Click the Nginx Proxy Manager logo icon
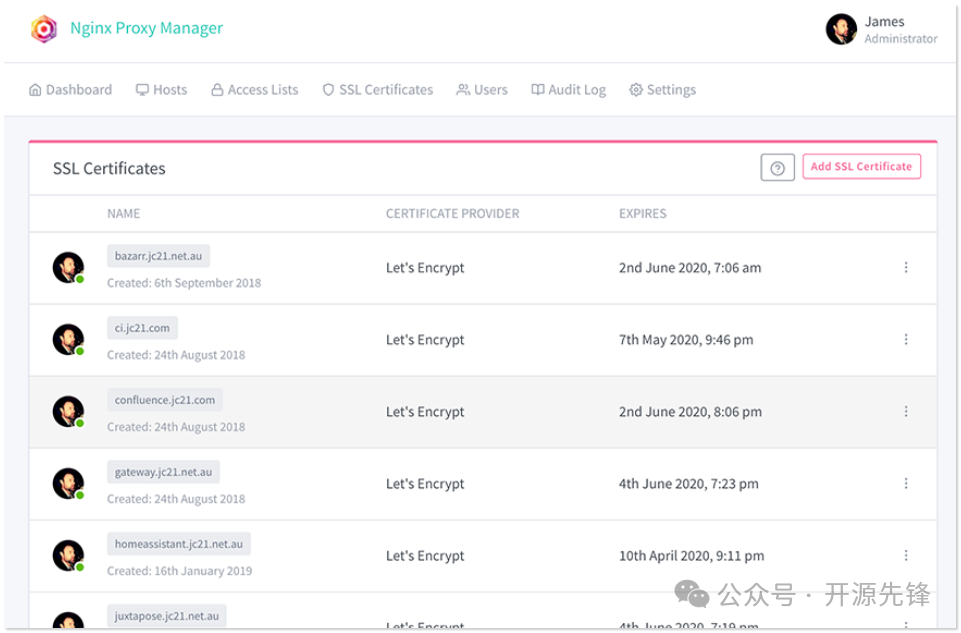Screen dimensions: 961x633 tap(44, 29)
